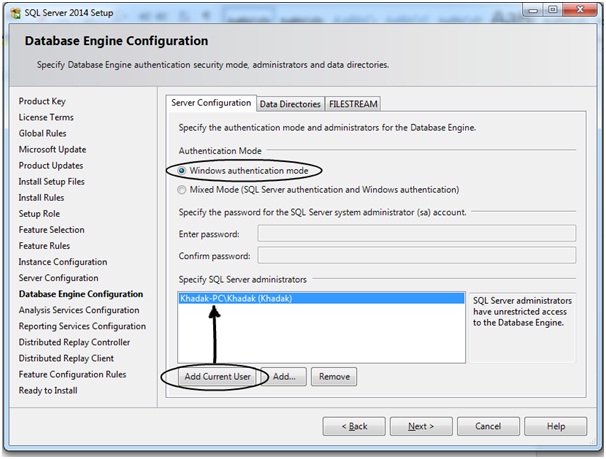Click License Terms step in sidebar
Screen dimensions: 606x459
(46, 117)
